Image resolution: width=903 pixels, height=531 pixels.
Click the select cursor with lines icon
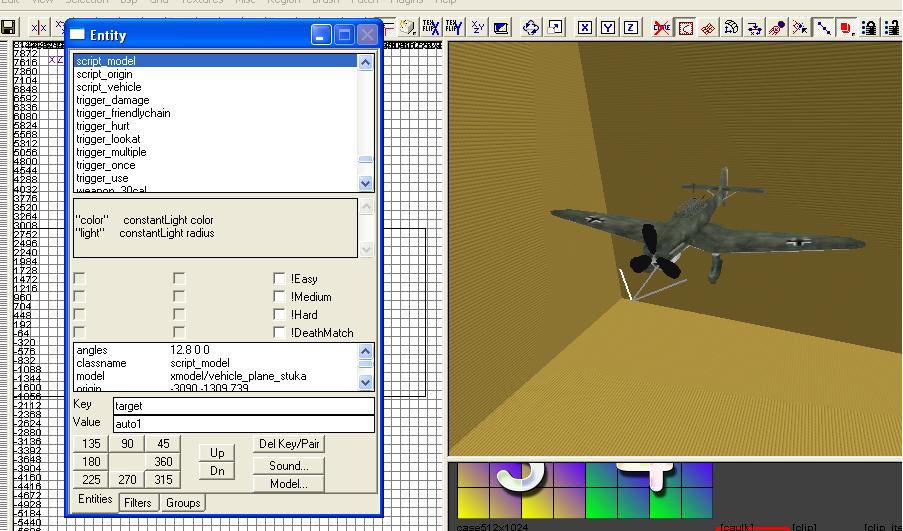[x=800, y=27]
